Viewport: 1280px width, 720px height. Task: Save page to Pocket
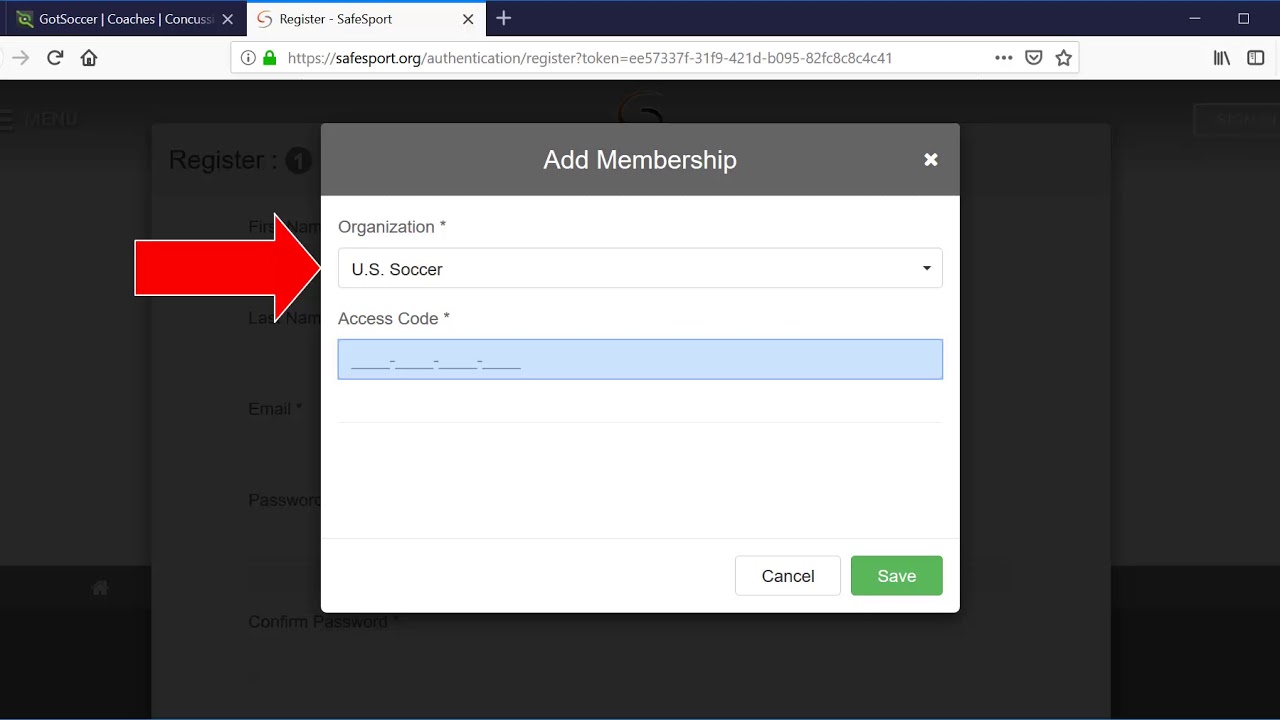tap(1034, 58)
